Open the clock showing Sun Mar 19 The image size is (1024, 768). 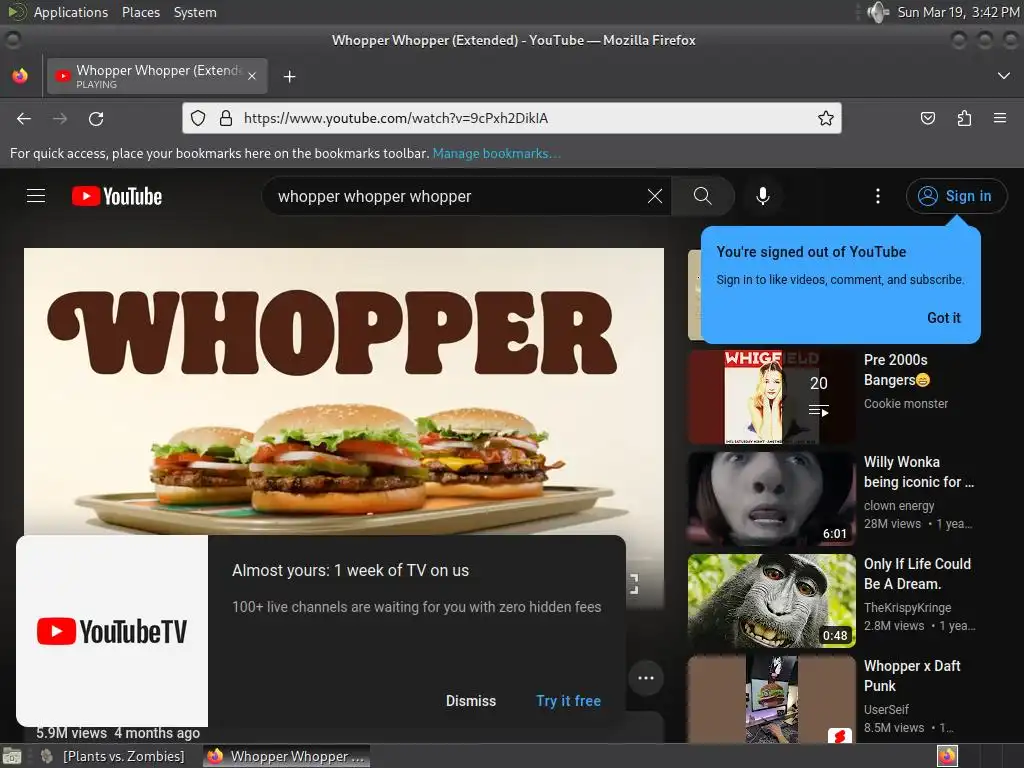point(958,12)
